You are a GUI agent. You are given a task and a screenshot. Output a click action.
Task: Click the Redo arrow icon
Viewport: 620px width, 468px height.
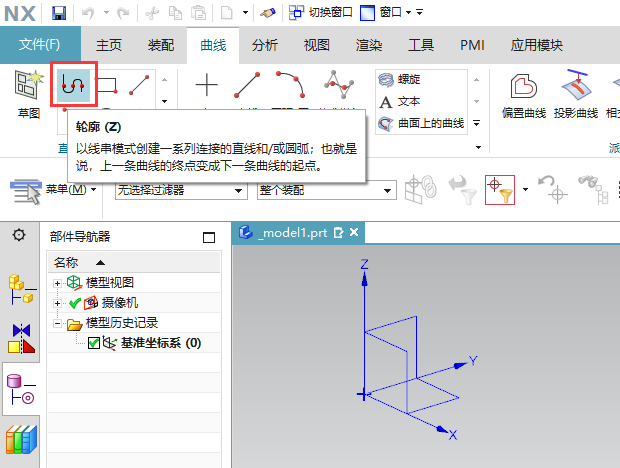(x=123, y=13)
